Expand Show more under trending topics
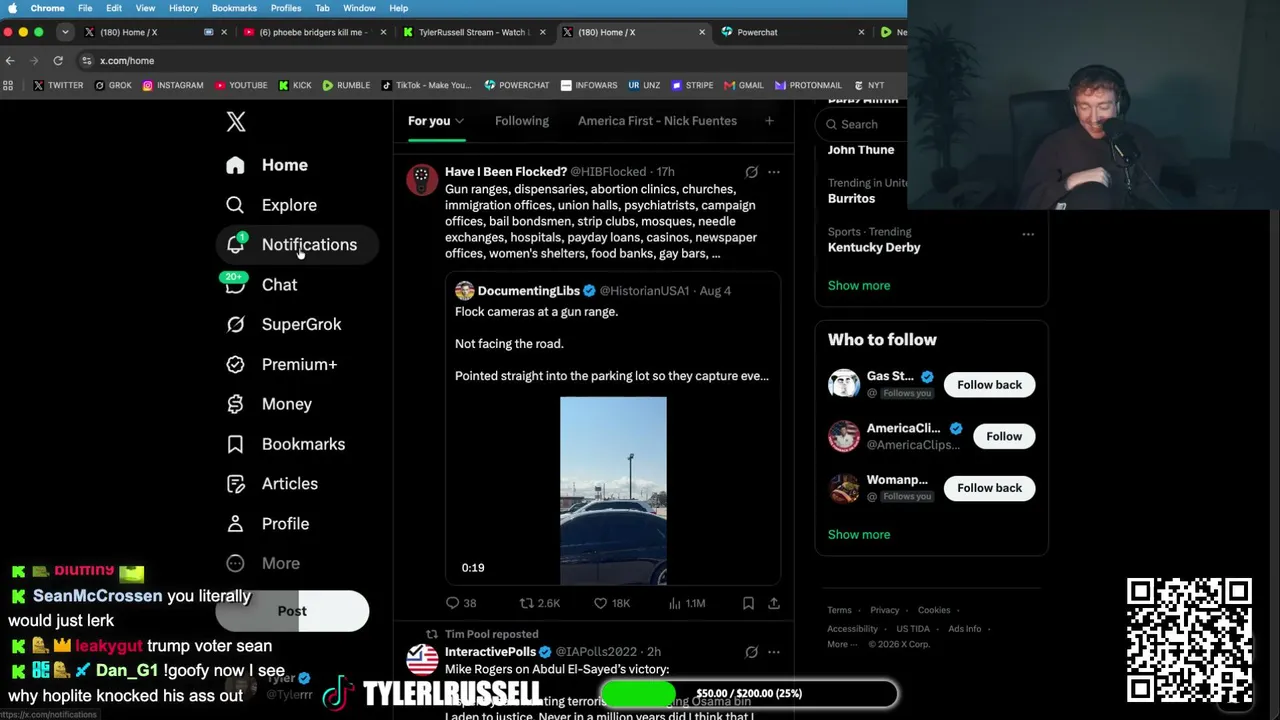Image resolution: width=1280 pixels, height=720 pixels. pyautogui.click(x=859, y=286)
